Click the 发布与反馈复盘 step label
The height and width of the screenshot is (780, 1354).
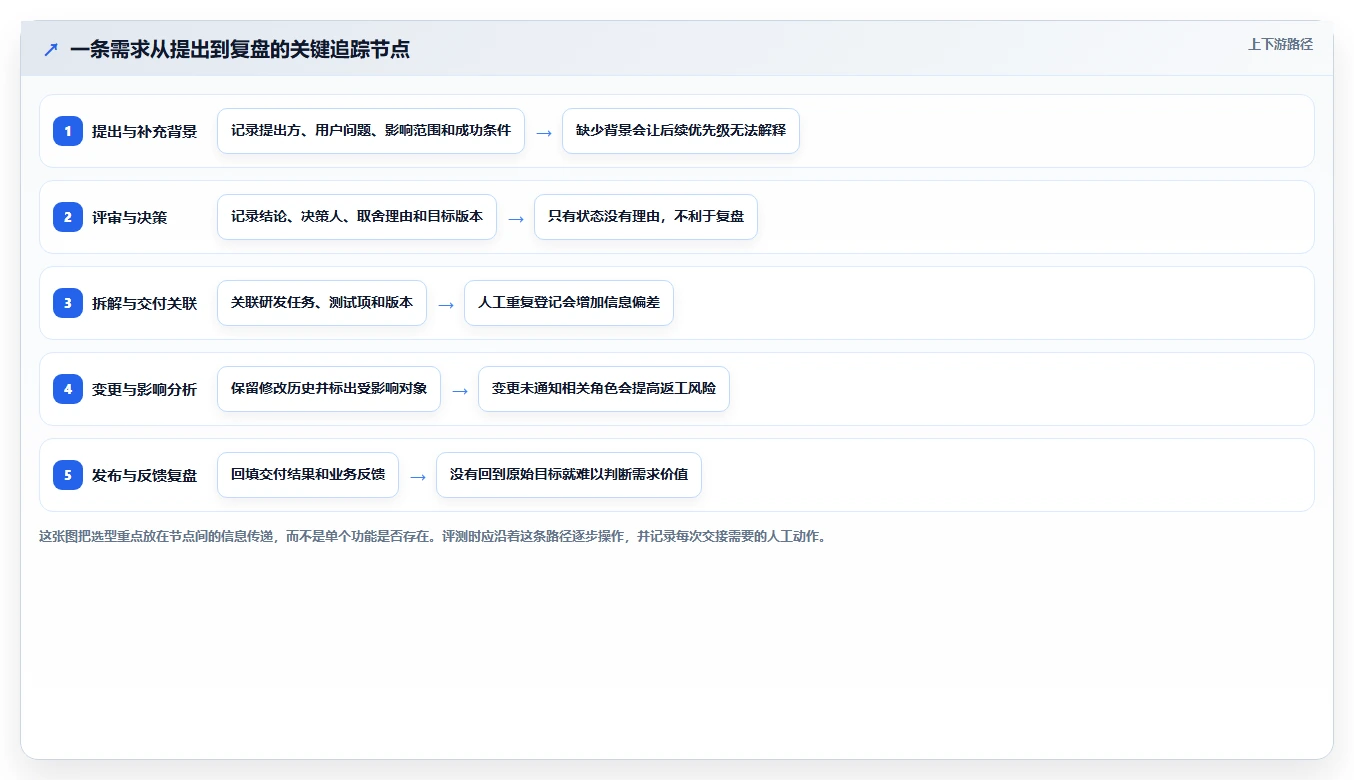(x=145, y=475)
